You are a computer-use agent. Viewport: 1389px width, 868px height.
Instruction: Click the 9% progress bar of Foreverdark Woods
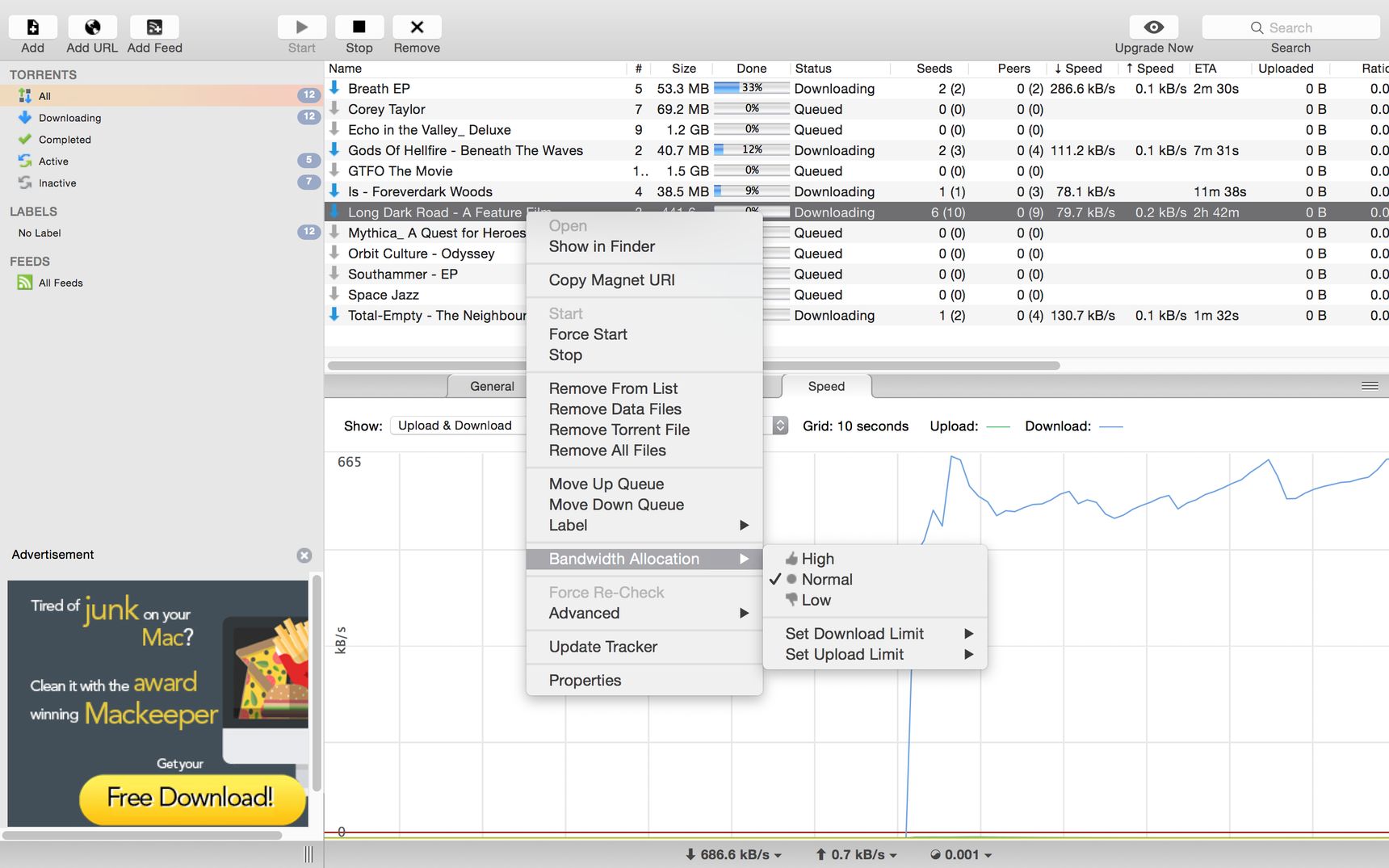[752, 191]
